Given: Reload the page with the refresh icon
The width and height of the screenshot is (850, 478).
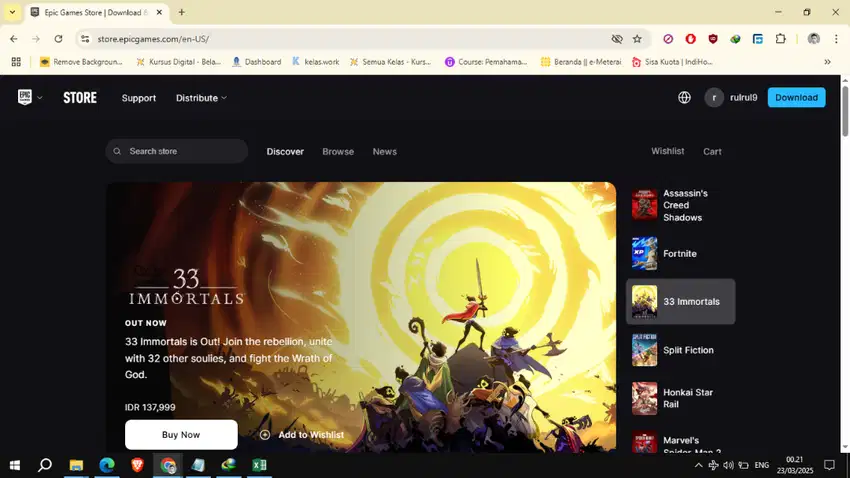Looking at the screenshot, I should [x=59, y=39].
